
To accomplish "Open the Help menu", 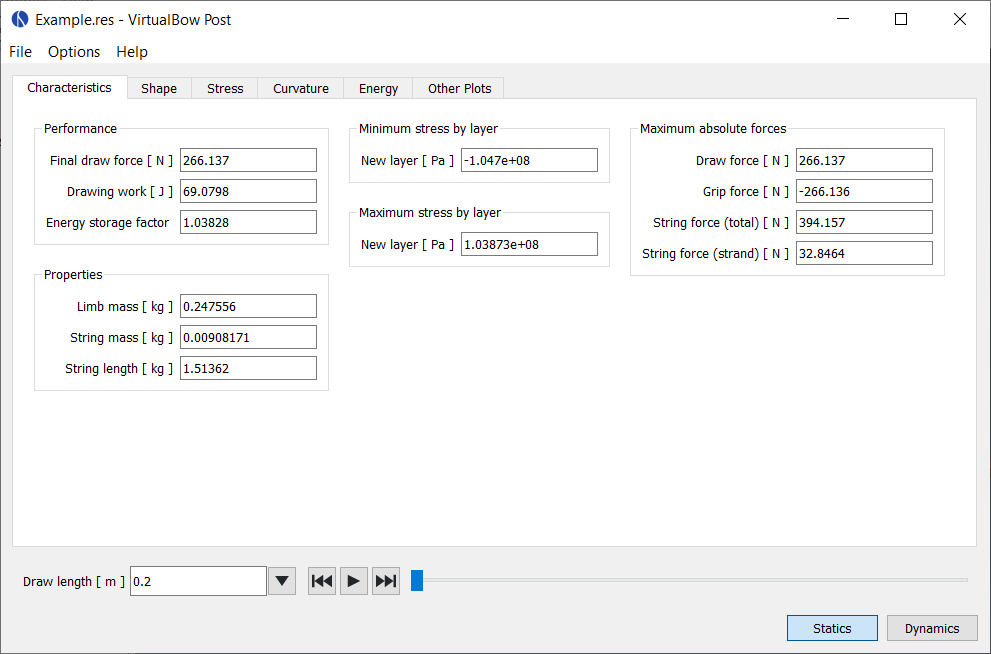I will (x=132, y=52).
